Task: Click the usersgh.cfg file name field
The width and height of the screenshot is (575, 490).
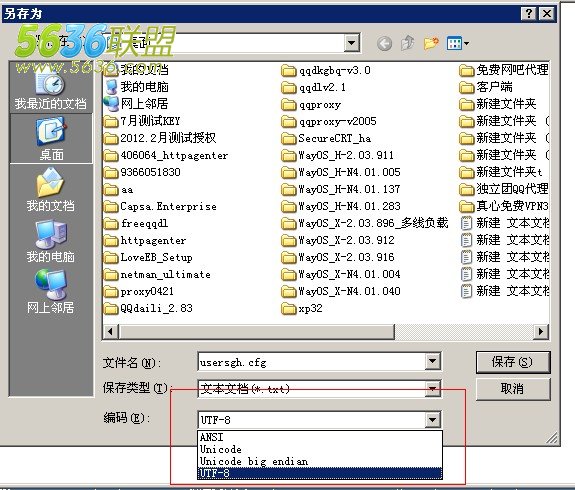Action: (311, 362)
